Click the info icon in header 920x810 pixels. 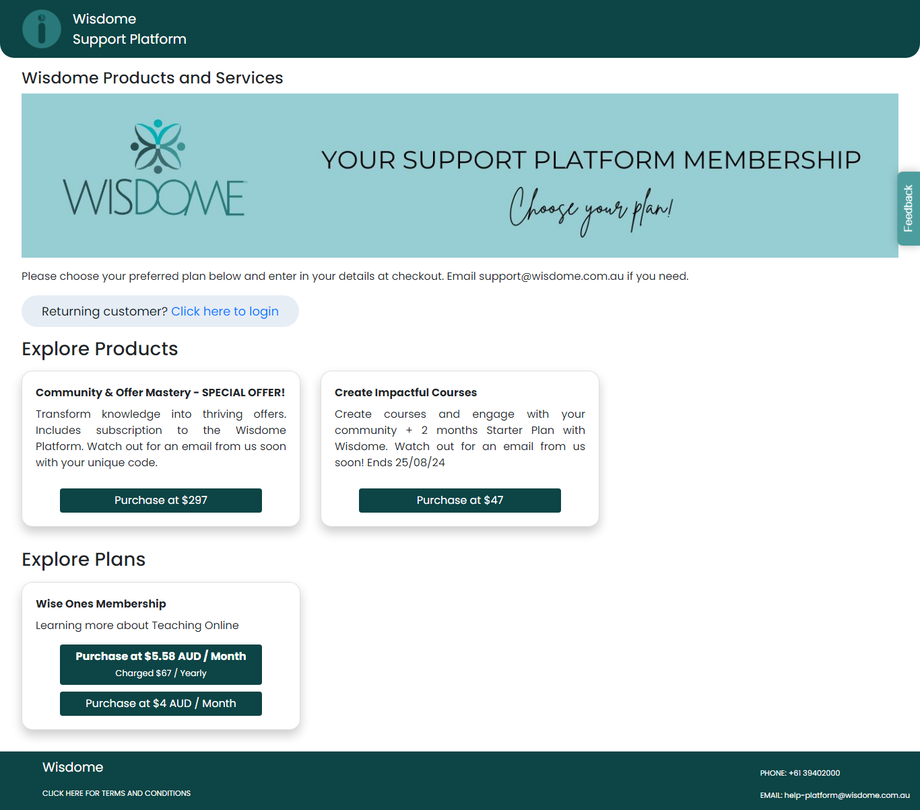click(41, 29)
